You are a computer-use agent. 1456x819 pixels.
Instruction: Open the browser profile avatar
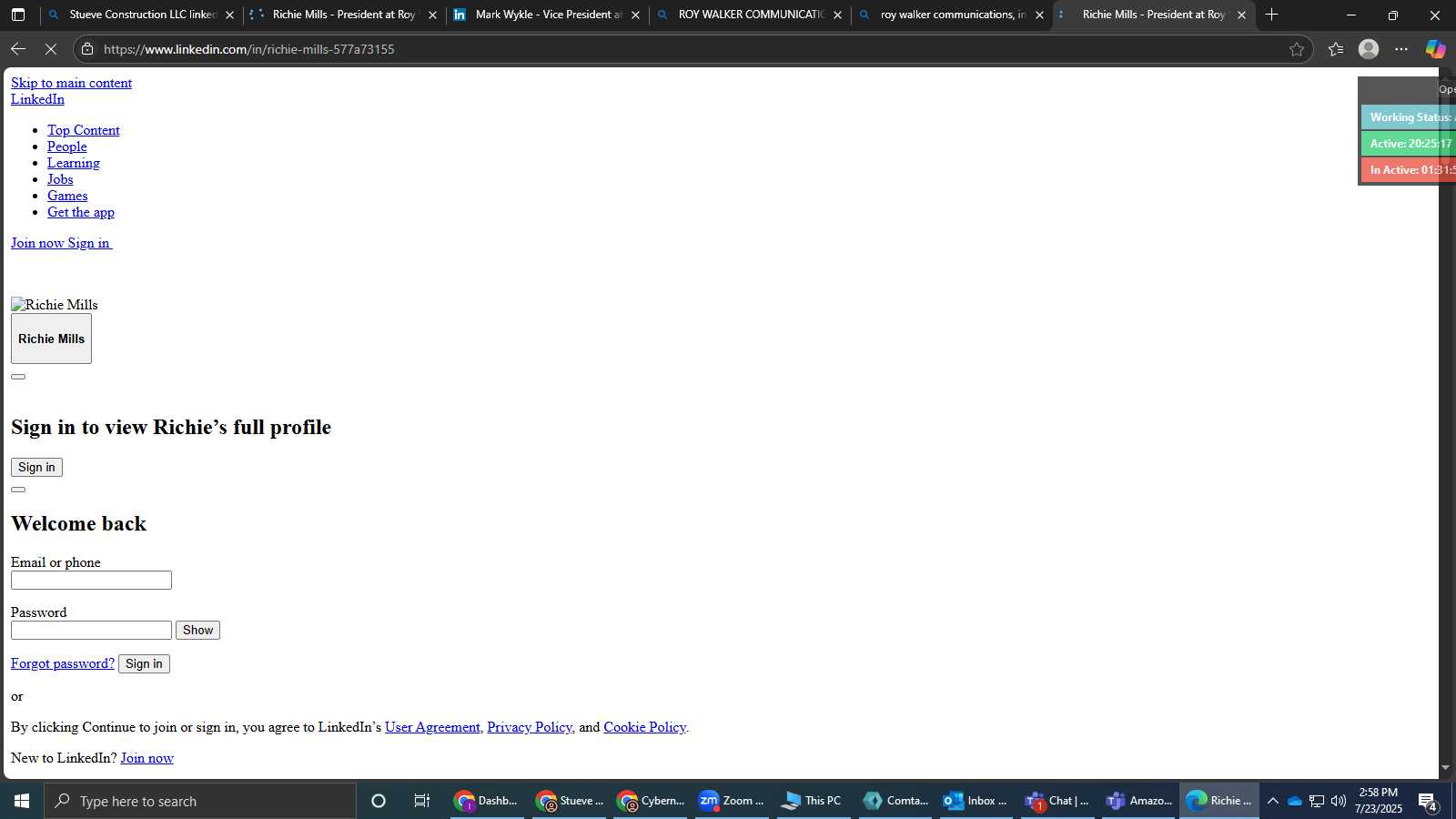point(1369,49)
